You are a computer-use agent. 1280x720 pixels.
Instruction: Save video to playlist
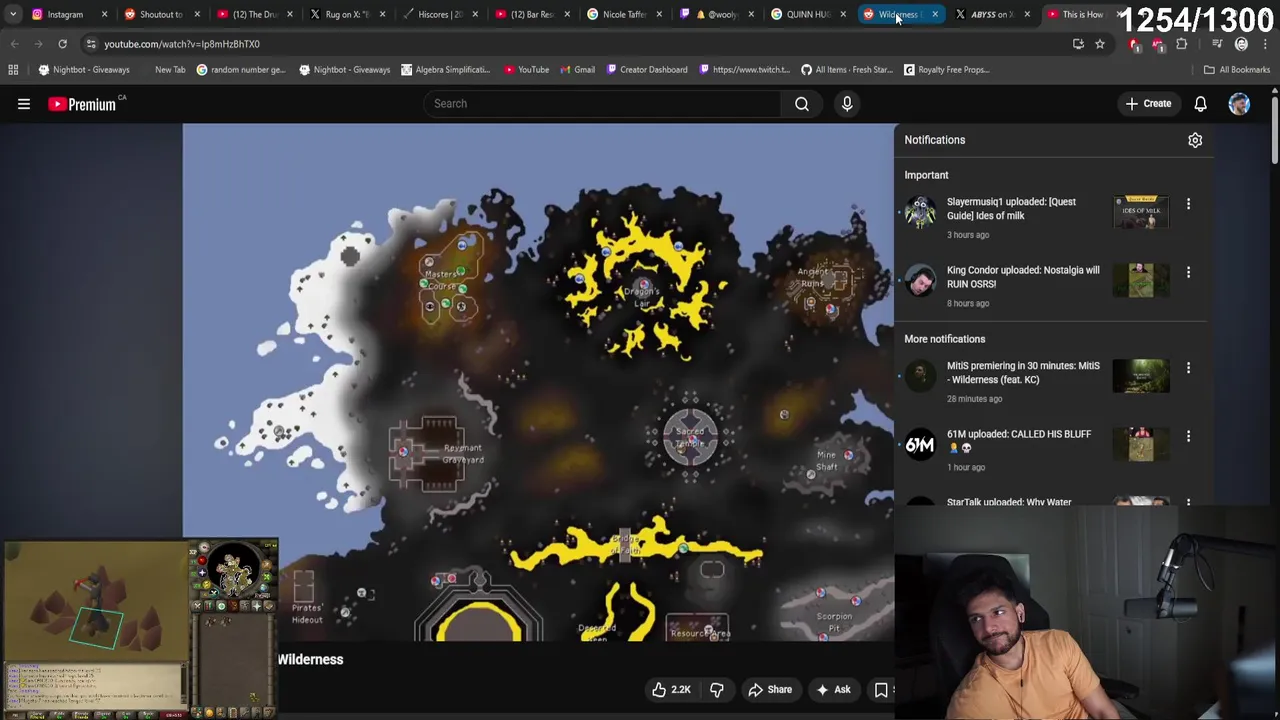coord(882,690)
